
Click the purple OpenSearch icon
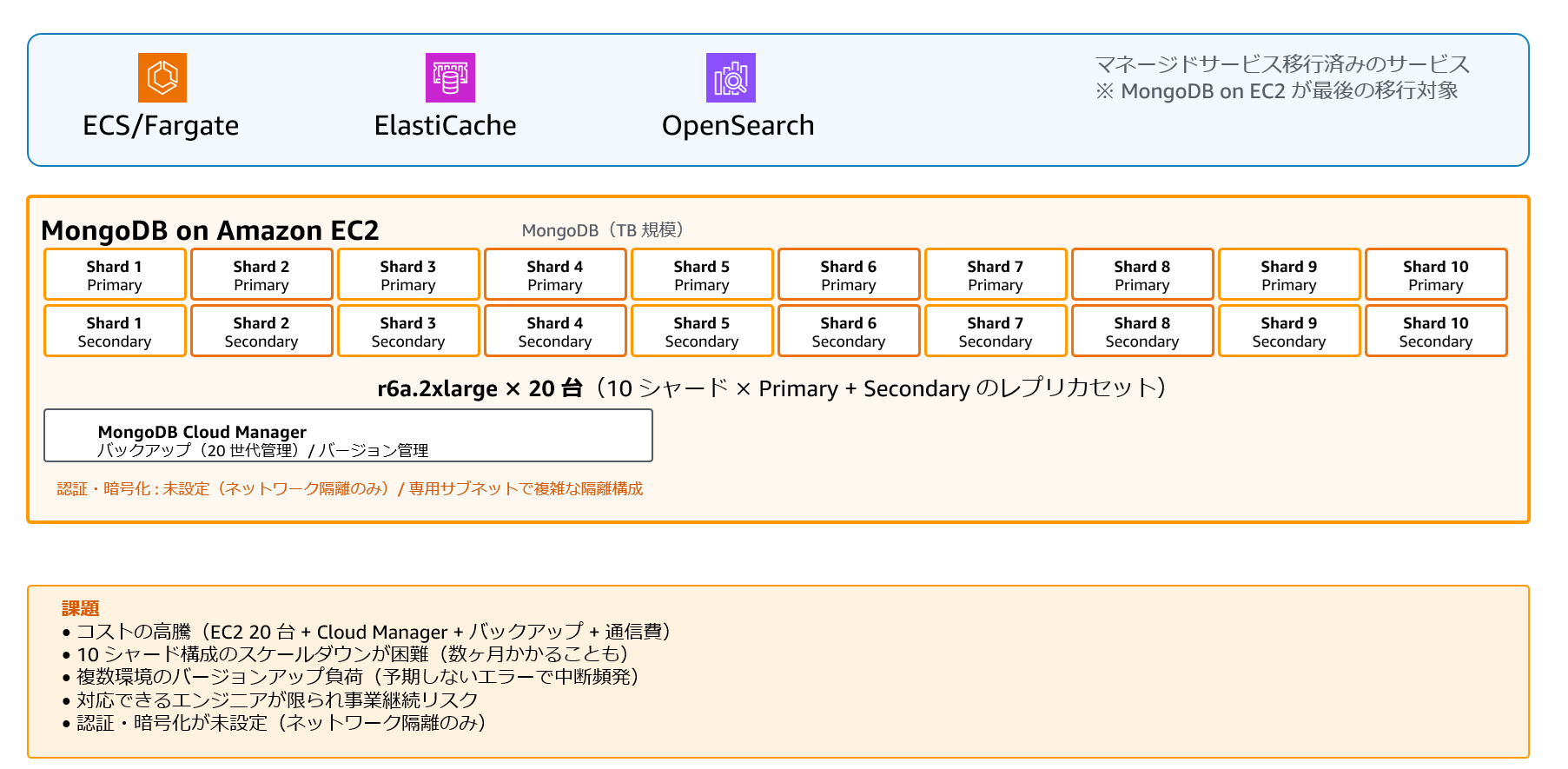point(731,77)
